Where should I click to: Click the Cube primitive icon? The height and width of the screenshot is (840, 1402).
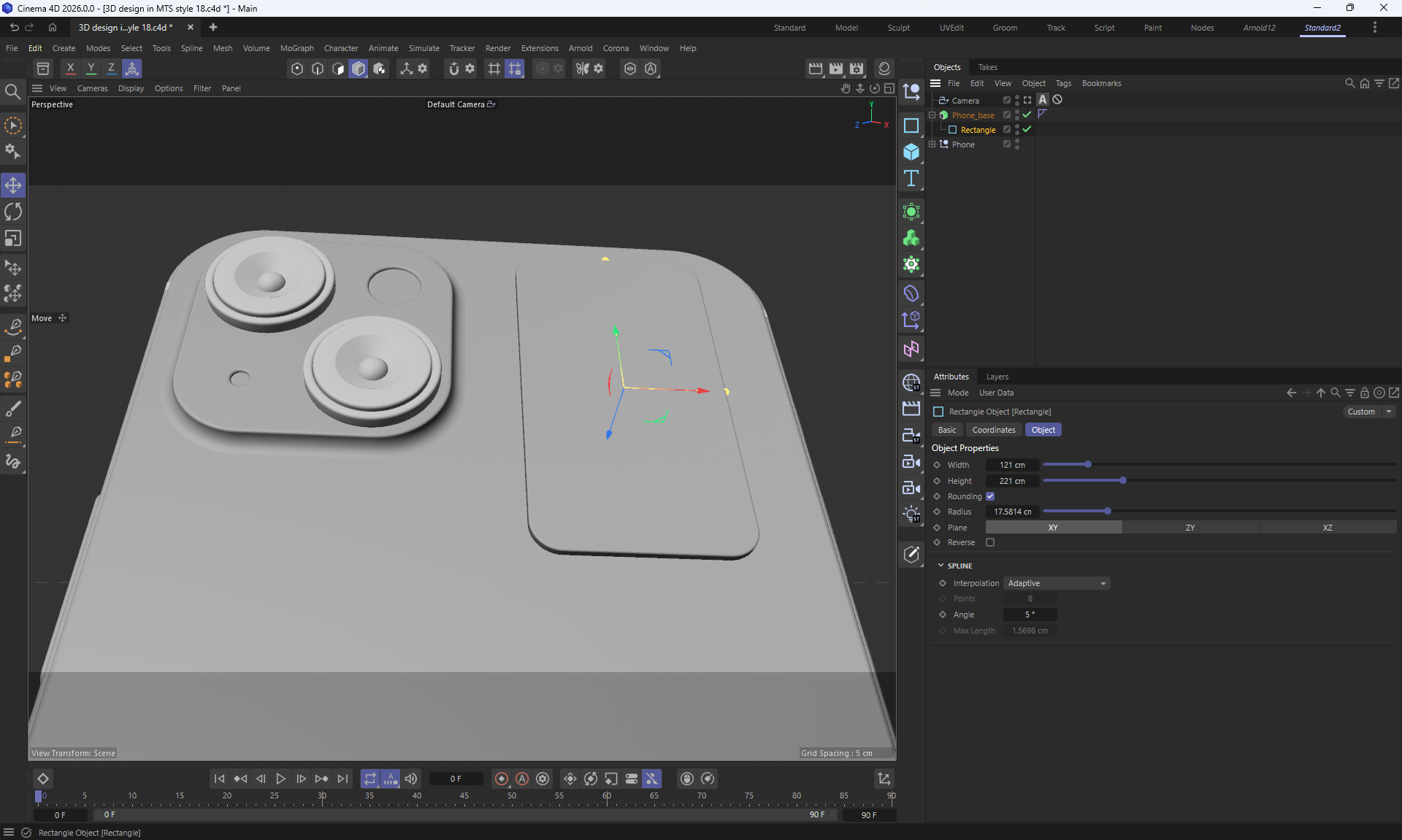coord(911,152)
